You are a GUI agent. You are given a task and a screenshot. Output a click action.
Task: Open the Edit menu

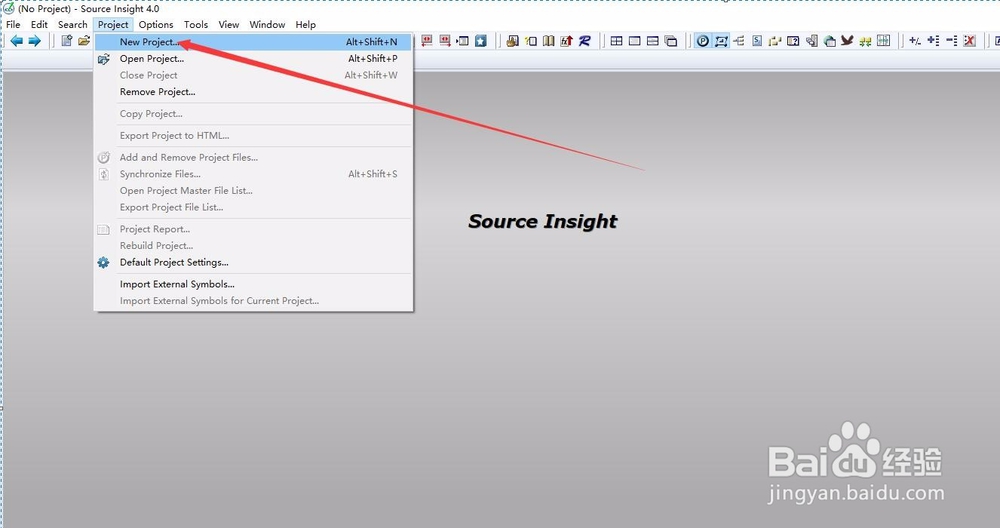click(x=40, y=24)
